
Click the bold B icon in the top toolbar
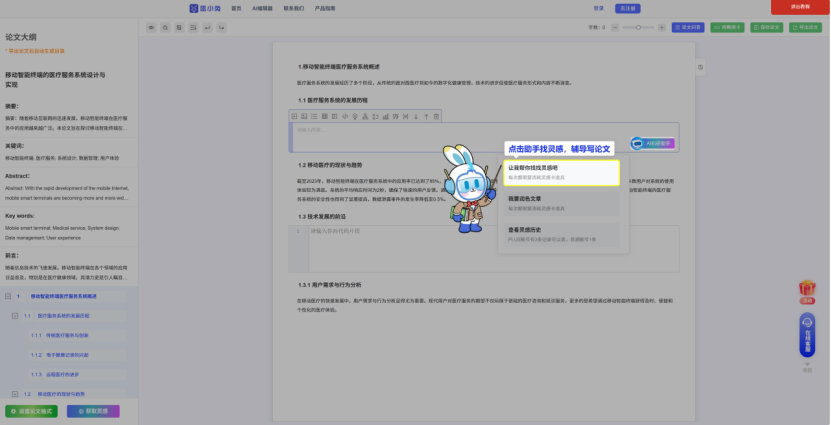[x=179, y=28]
